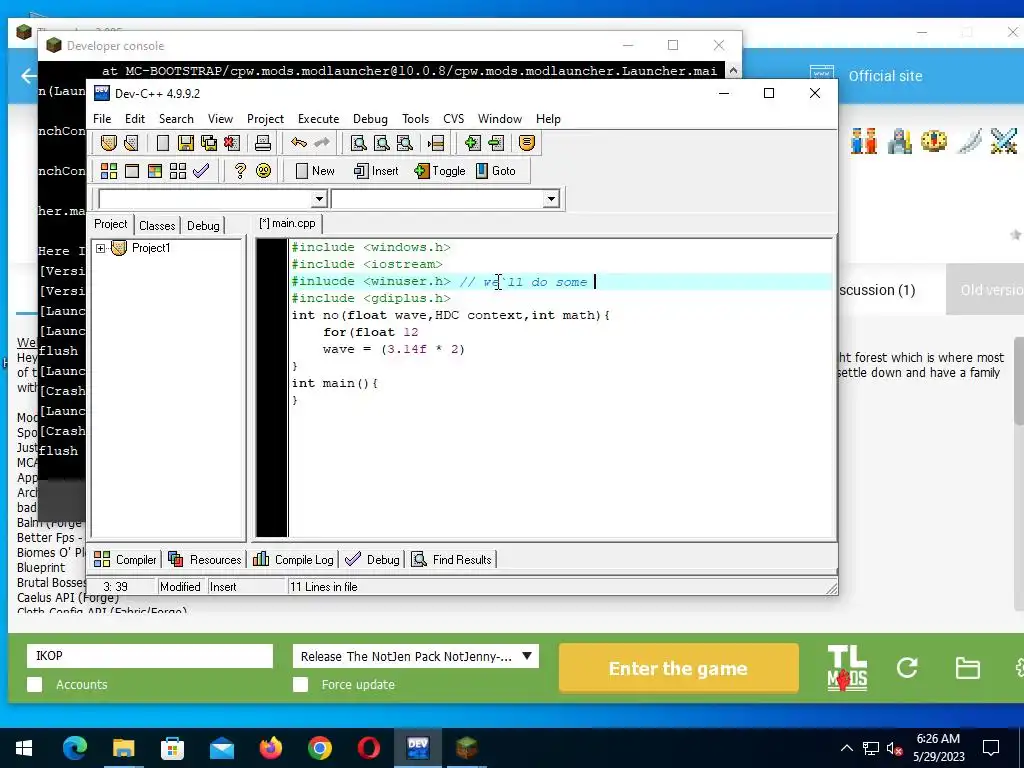Click the Go to line icon with arrow
The image size is (1024, 768).
pos(436,143)
